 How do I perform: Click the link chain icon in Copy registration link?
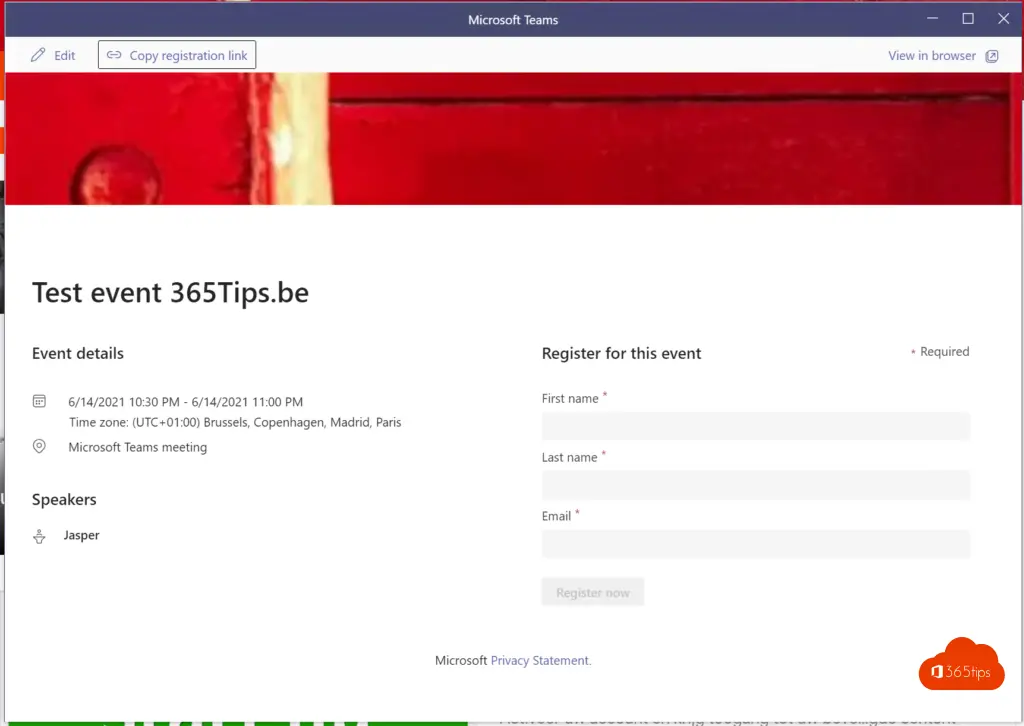(114, 55)
